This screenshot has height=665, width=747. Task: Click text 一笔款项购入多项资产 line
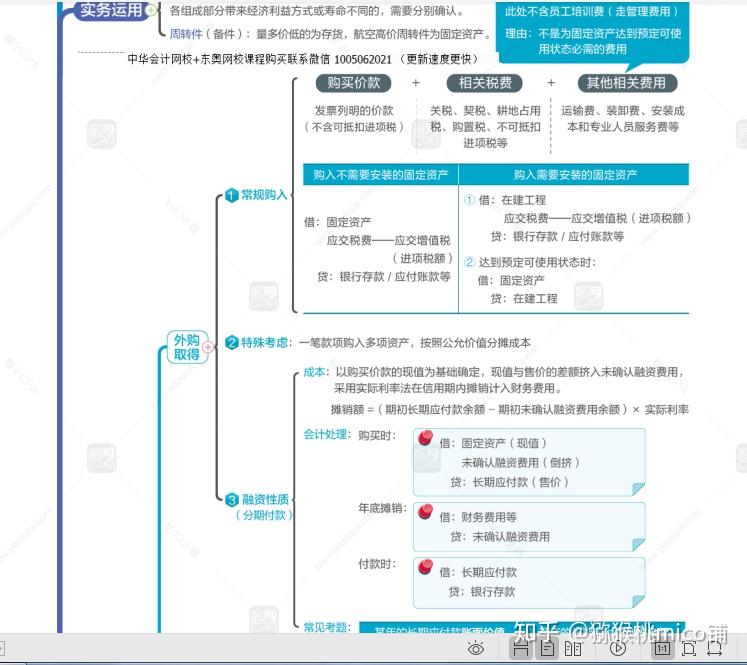pyautogui.click(x=414, y=343)
